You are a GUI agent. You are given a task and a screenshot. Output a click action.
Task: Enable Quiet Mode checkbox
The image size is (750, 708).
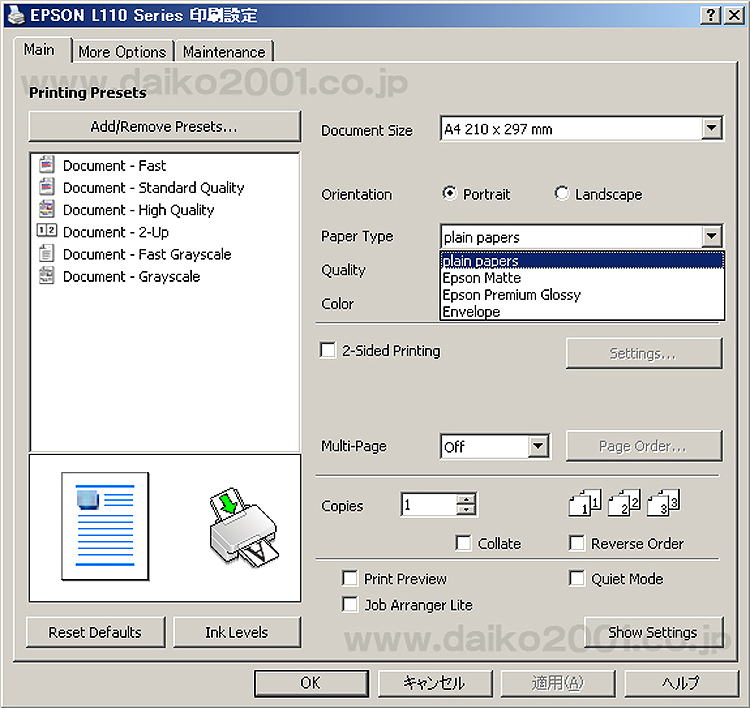[576, 578]
